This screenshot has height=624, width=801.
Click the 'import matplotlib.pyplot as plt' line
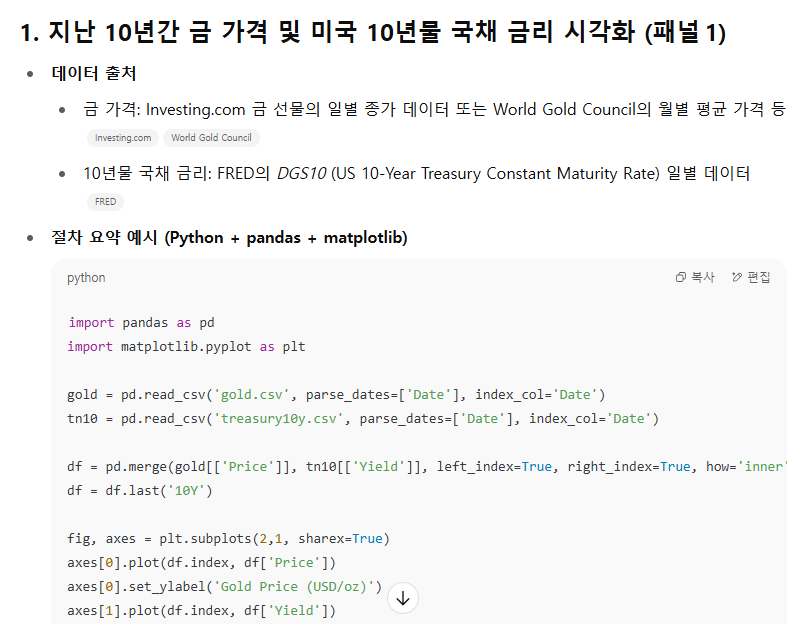[x=186, y=347]
